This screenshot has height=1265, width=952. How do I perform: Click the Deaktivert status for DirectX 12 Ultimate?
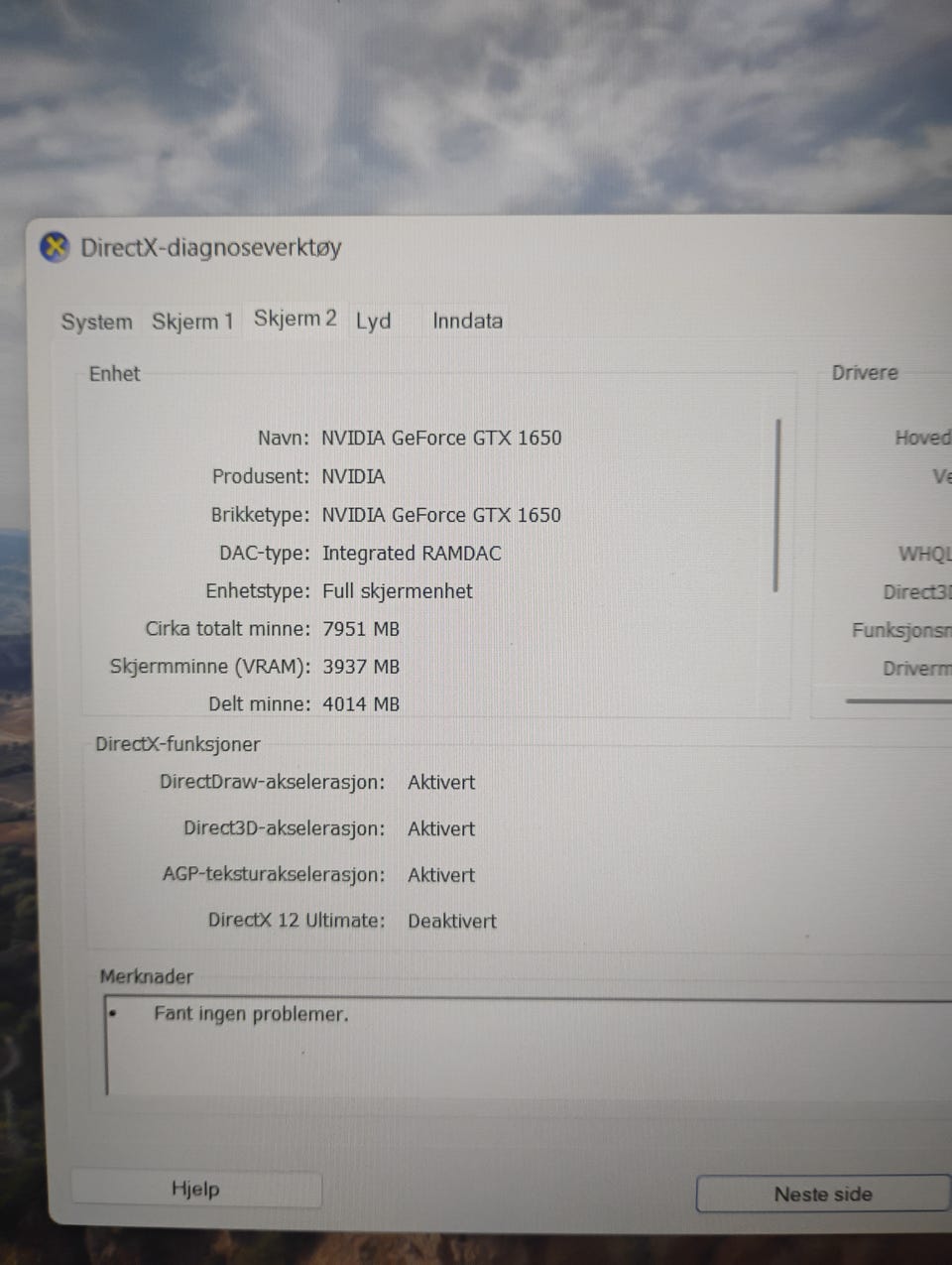tap(452, 921)
